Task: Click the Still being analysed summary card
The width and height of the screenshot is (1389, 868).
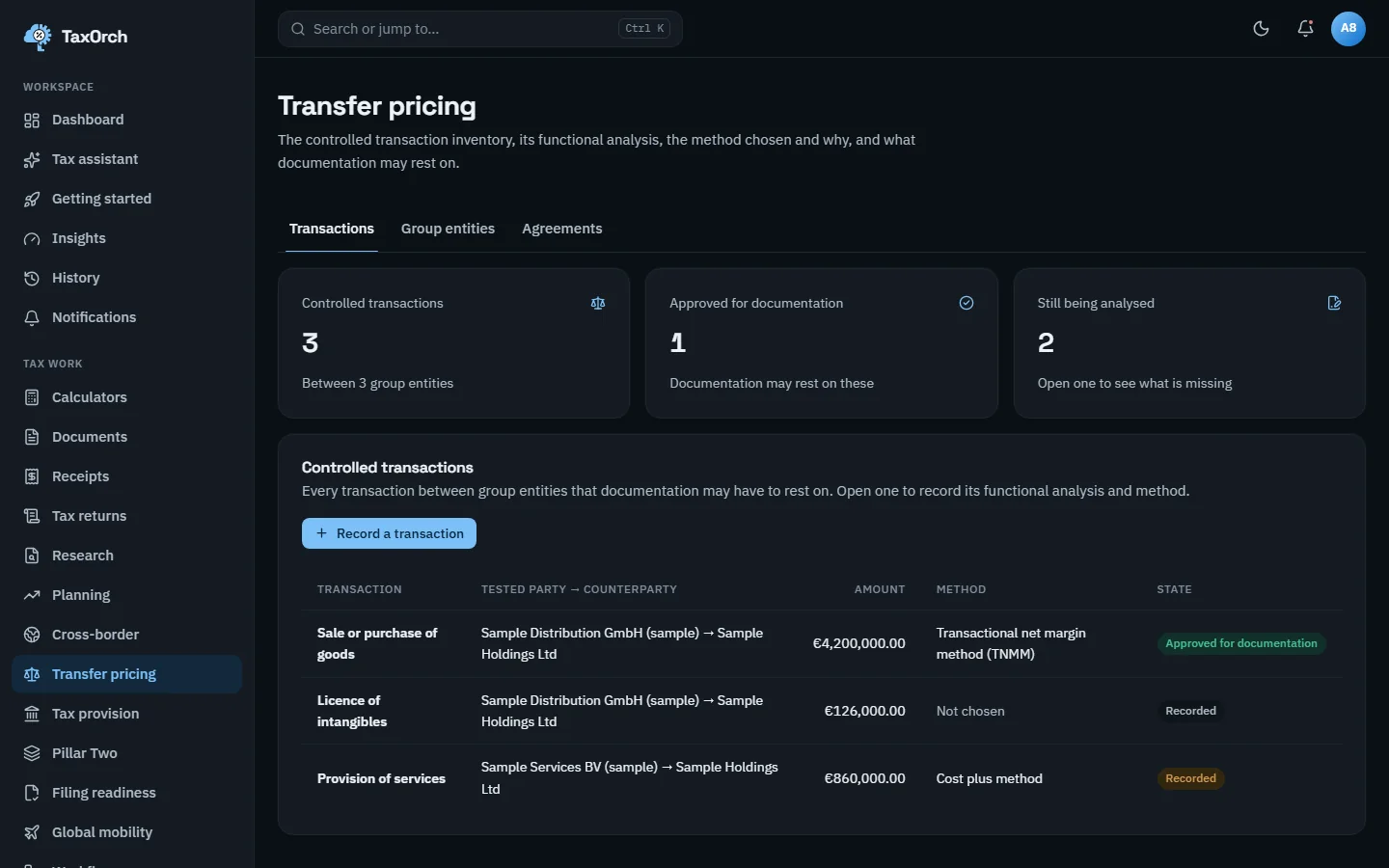Action: tap(1189, 343)
